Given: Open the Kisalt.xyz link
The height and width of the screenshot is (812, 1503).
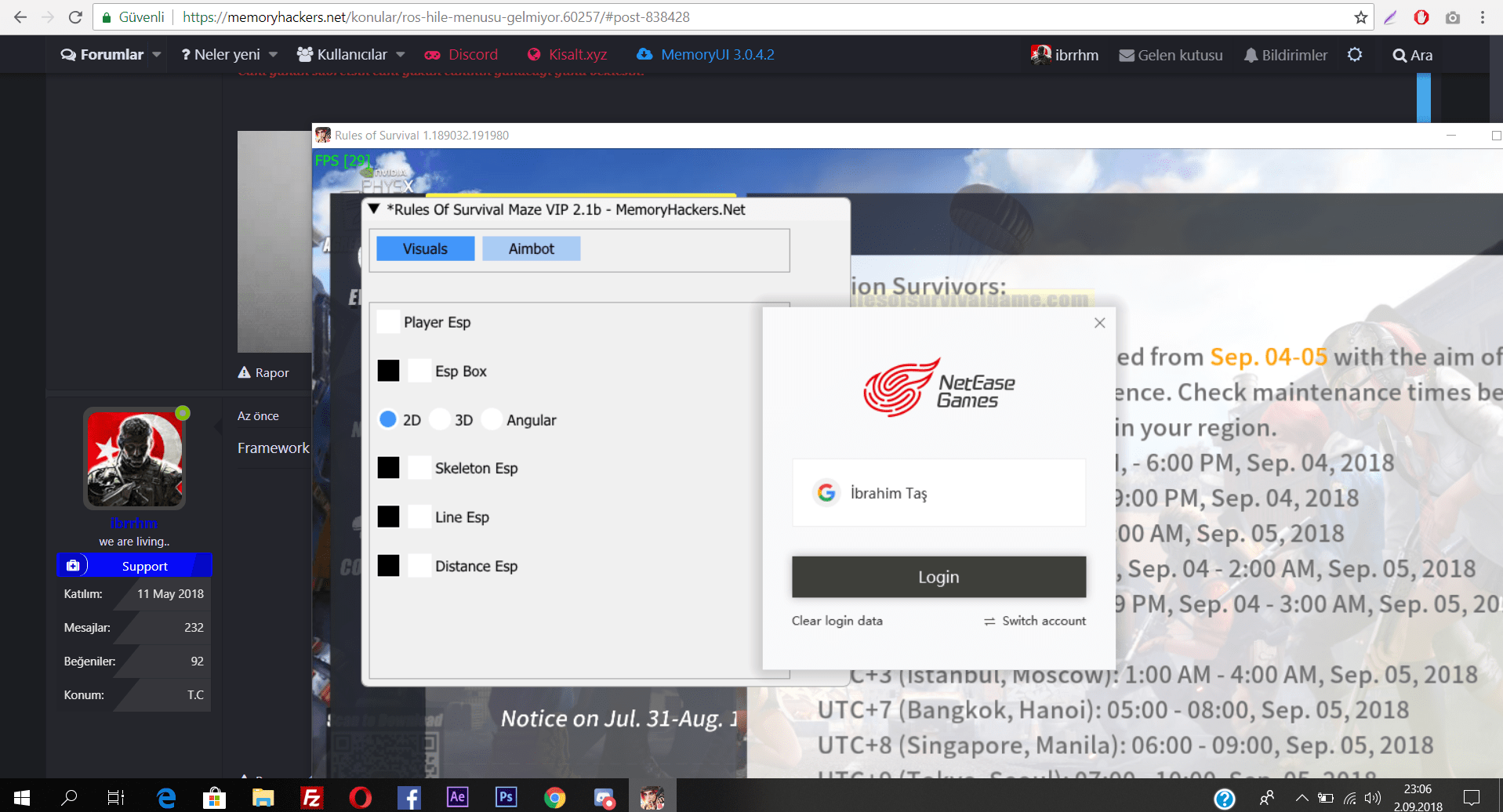Looking at the screenshot, I should click(568, 55).
